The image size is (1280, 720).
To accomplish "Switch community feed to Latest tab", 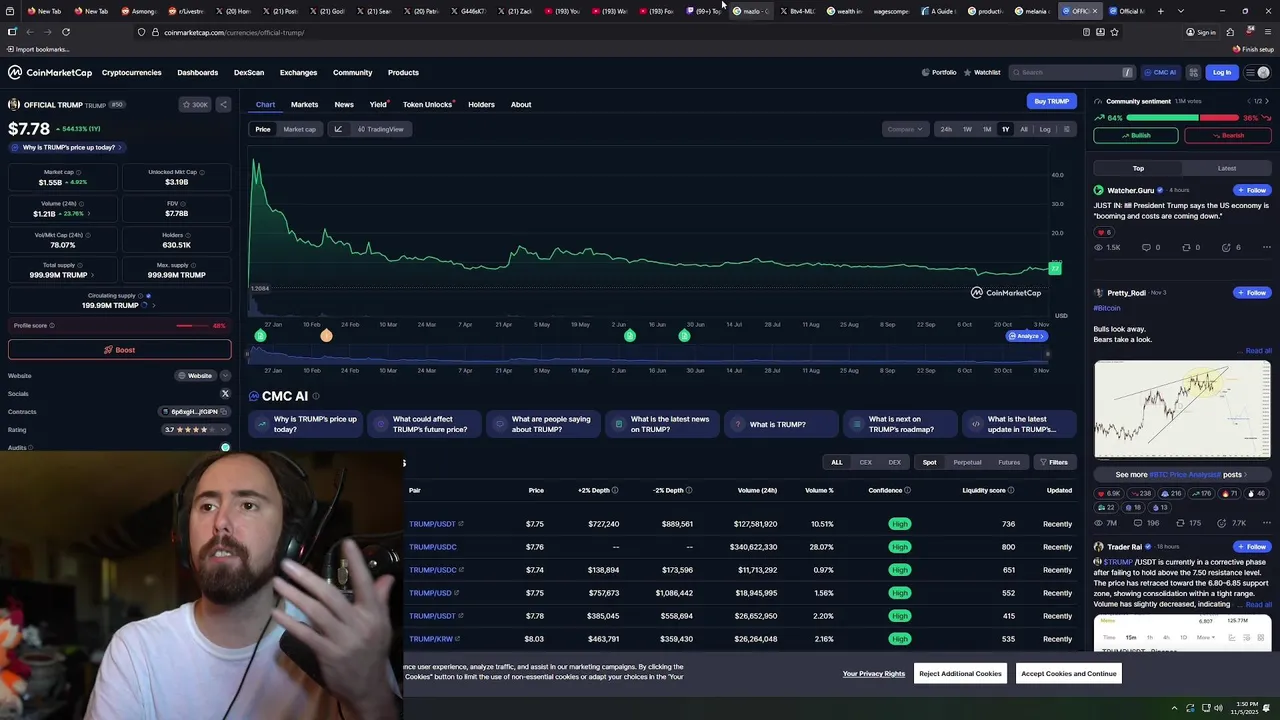I will coord(1226,168).
